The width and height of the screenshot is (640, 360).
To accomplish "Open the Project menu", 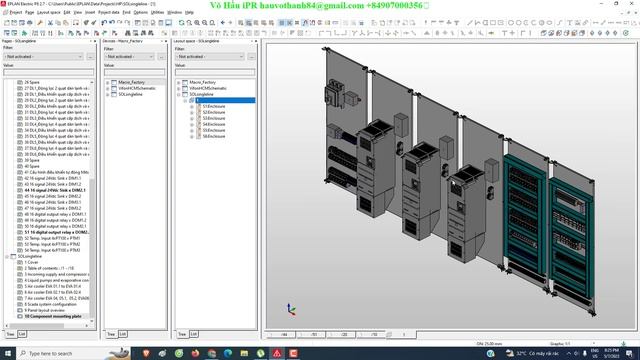I will (16, 12).
